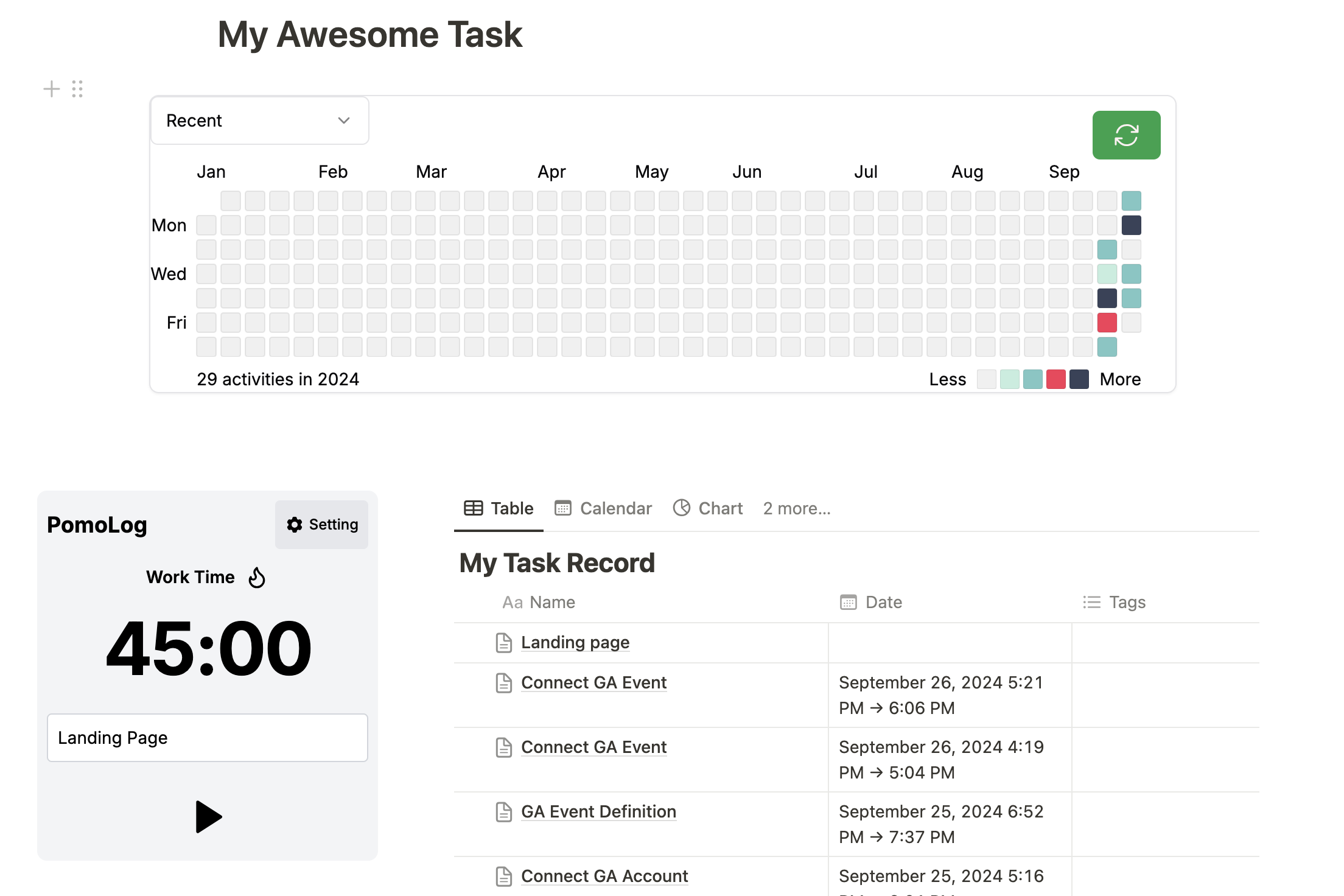Click the dark navy legend swatch near More
Screen dimensions: 1344x896
pos(1079,379)
